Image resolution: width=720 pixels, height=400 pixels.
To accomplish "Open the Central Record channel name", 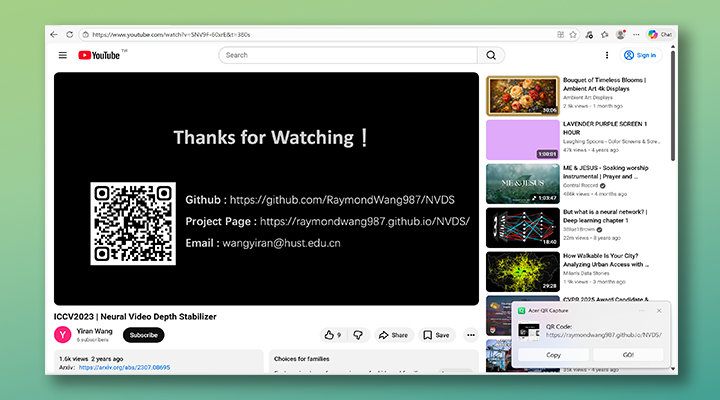I will 580,186.
